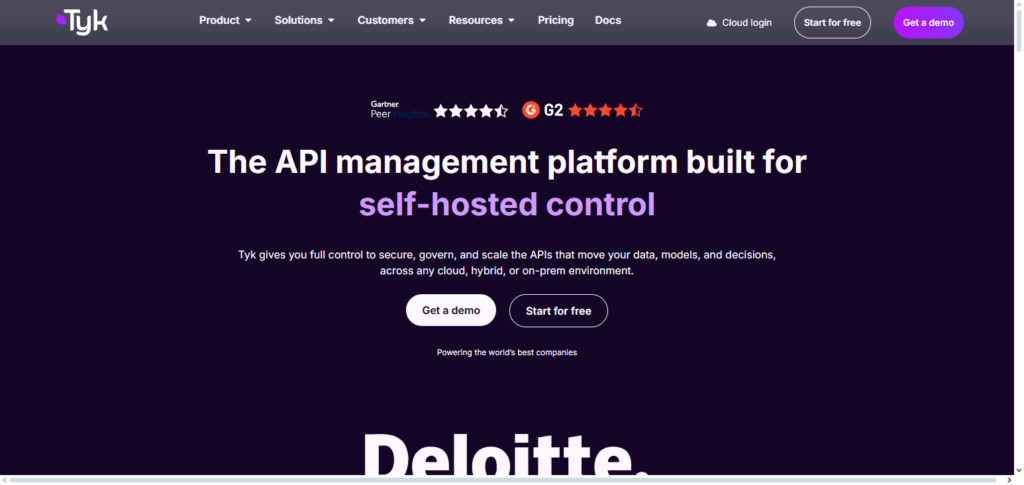This screenshot has width=1024, height=485.
Task: Click Start for free in the header
Action: [x=832, y=22]
